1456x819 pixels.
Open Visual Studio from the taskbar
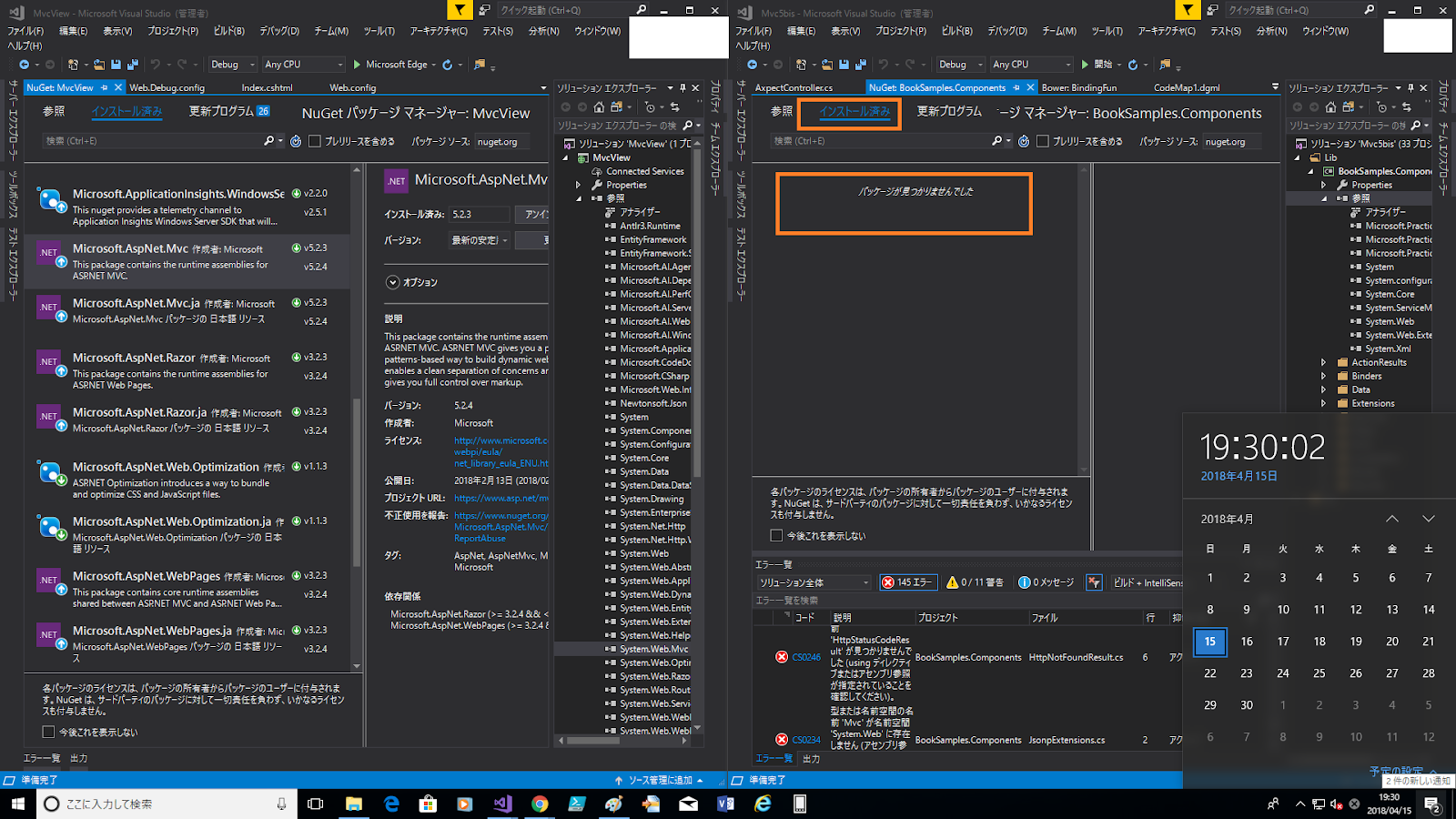502,804
